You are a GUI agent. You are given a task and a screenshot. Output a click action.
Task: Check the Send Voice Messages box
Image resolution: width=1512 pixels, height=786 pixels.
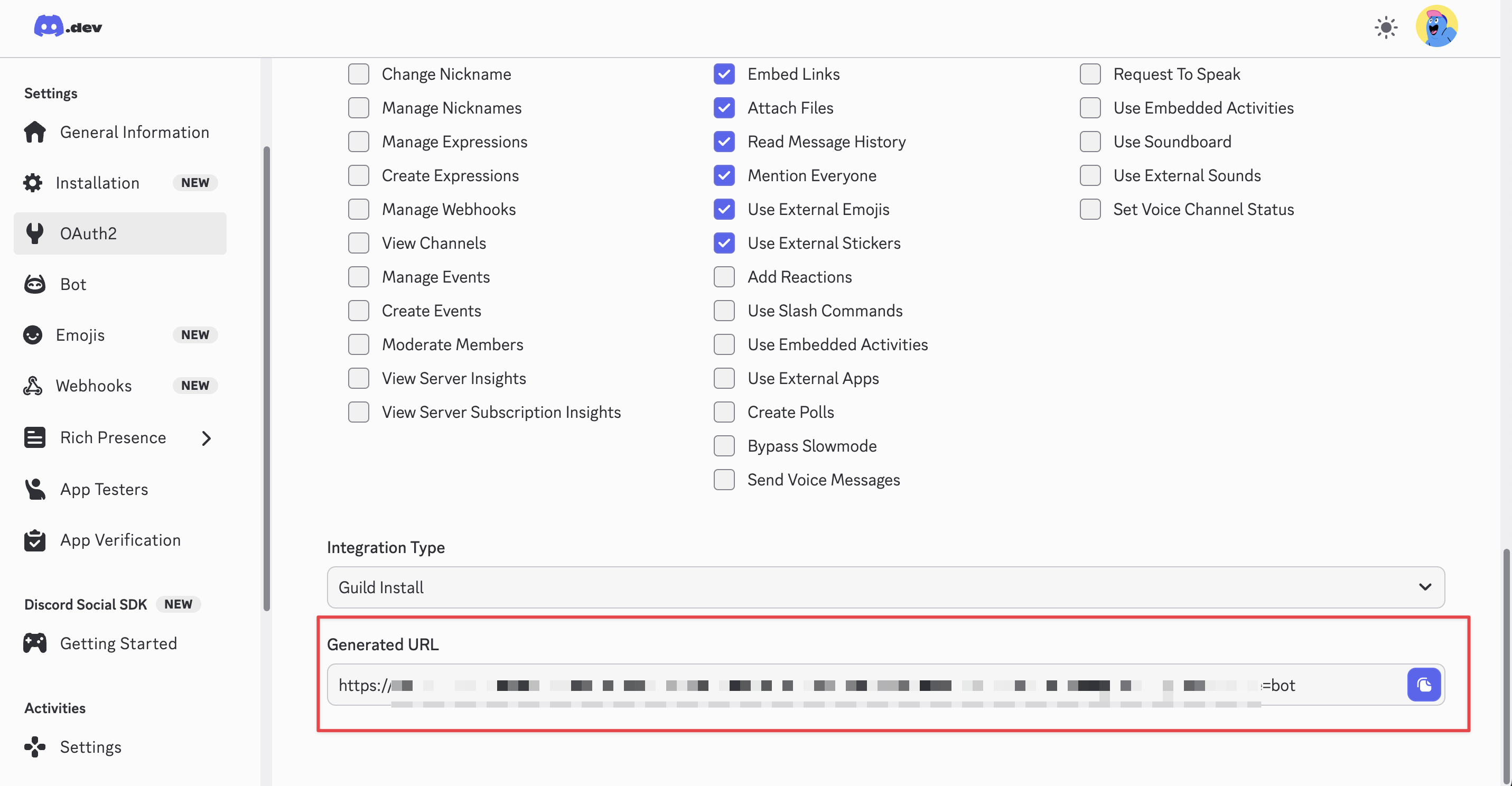pyautogui.click(x=724, y=480)
